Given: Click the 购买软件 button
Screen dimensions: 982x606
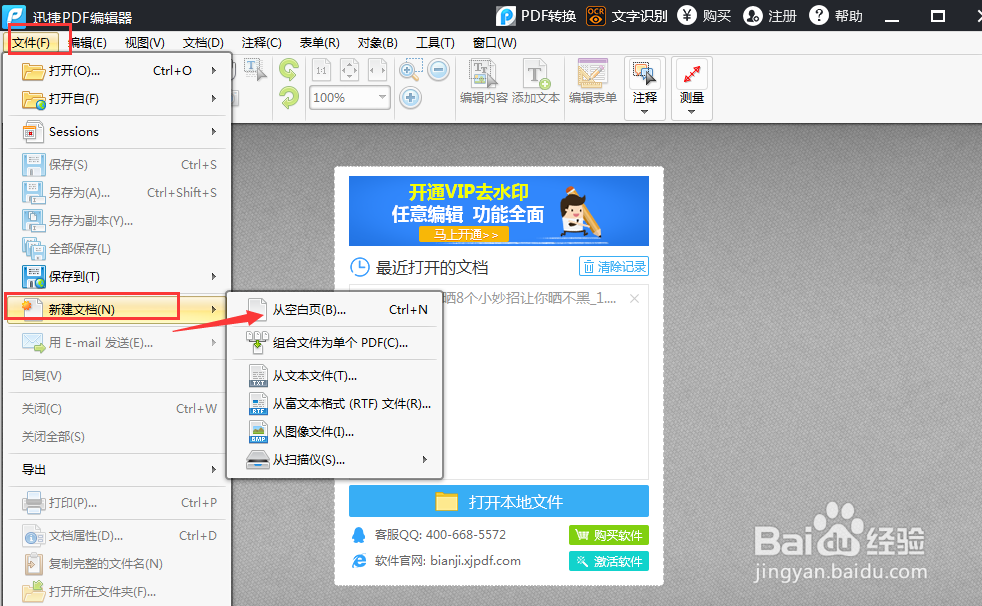Looking at the screenshot, I should coord(609,535).
